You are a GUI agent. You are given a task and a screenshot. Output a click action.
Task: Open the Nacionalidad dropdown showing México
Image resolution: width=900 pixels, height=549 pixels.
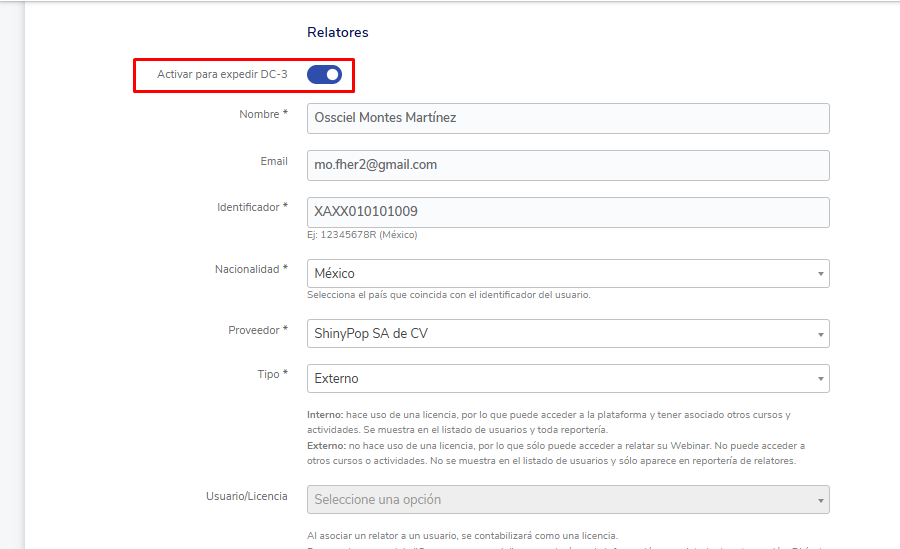click(568, 273)
